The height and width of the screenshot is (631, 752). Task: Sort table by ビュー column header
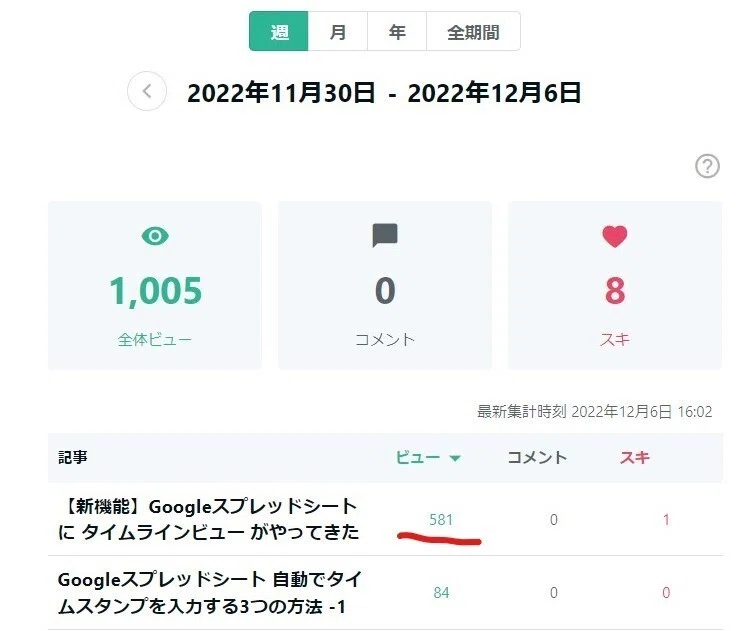pyautogui.click(x=418, y=457)
